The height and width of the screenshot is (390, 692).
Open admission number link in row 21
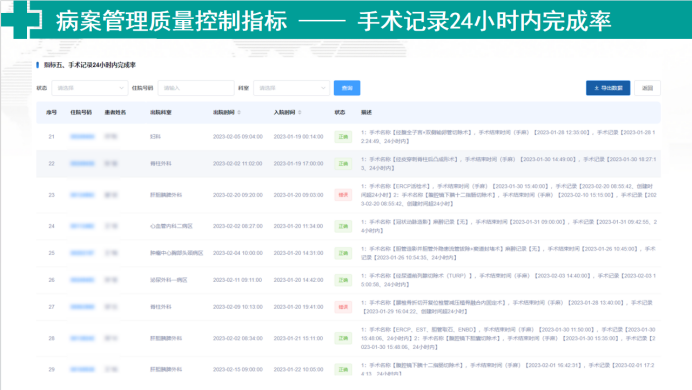point(82,137)
